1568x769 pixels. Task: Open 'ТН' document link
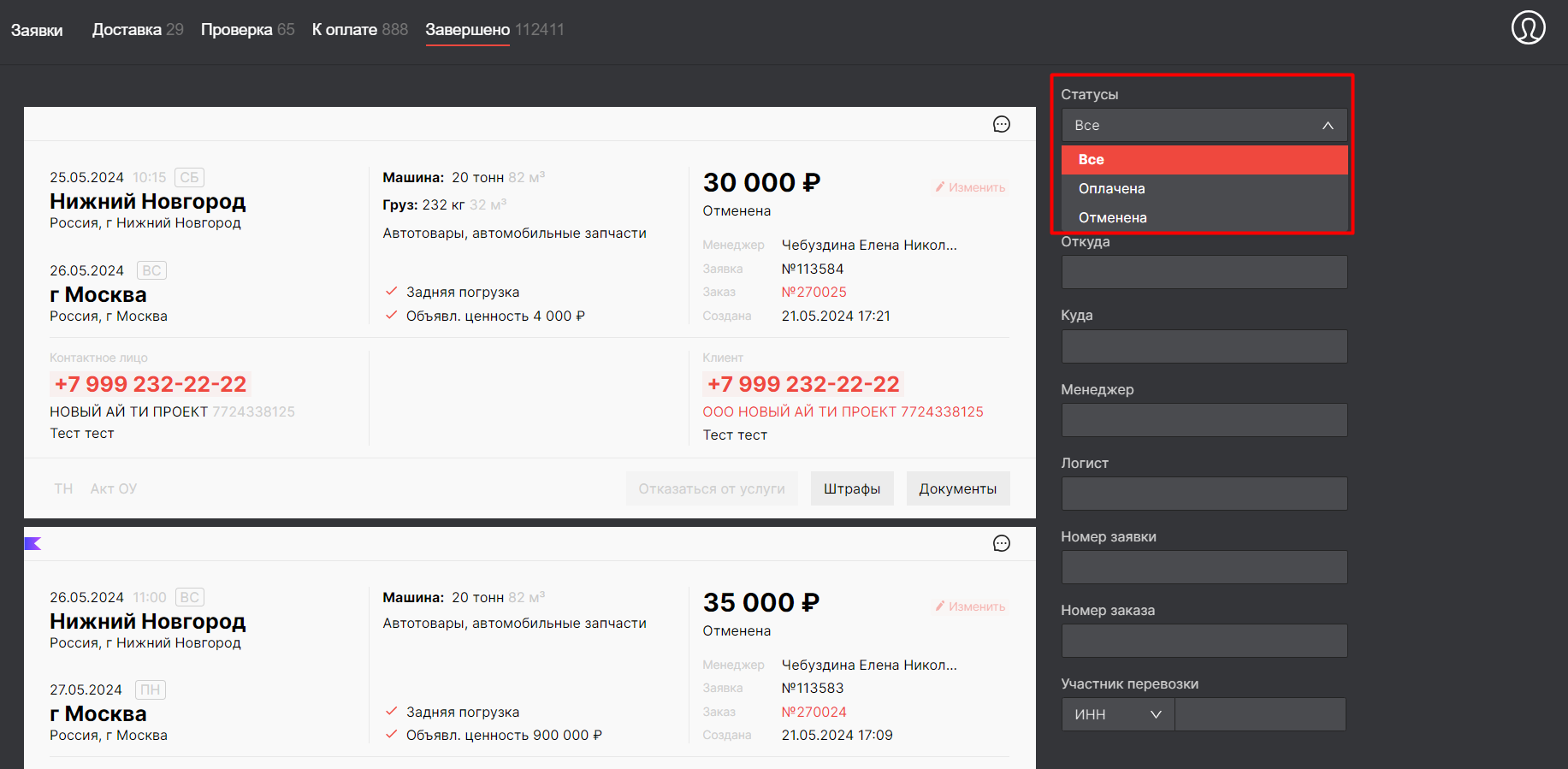63,488
